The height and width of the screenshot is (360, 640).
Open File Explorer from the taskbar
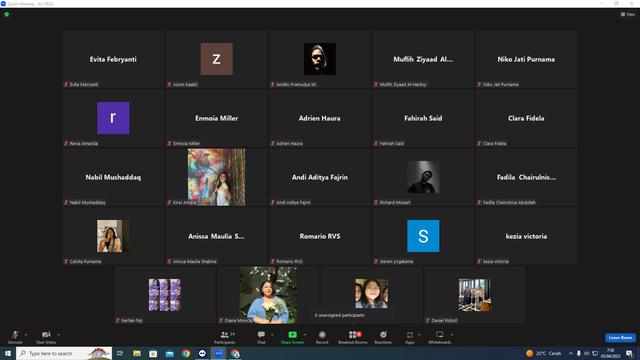(x=137, y=353)
